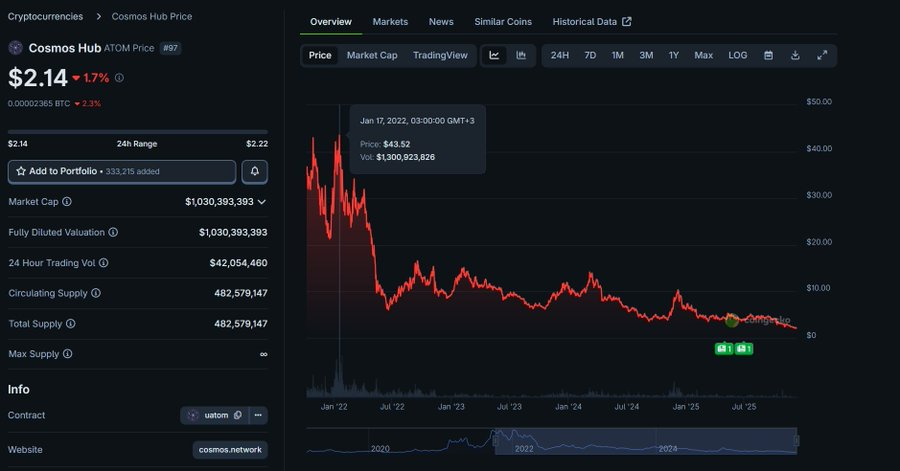Viewport: 900px width, 471px height.
Task: Open the calendar date range picker
Action: [x=768, y=56]
